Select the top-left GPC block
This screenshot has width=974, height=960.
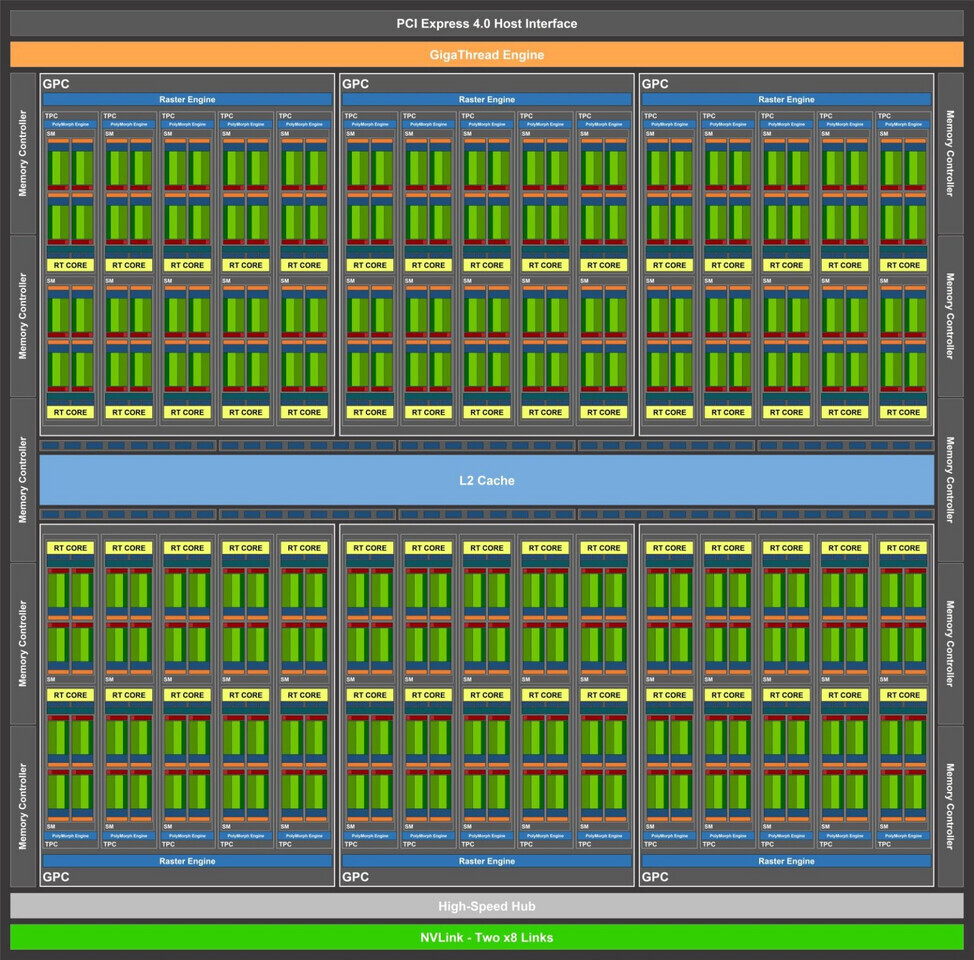coord(57,84)
